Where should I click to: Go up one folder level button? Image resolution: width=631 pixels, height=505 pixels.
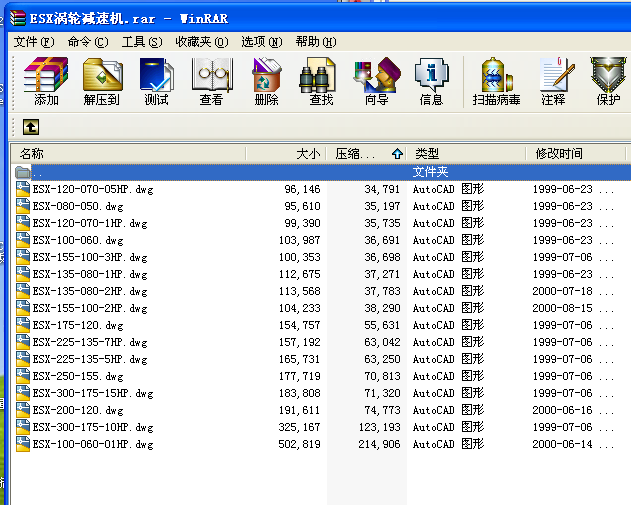[31, 127]
